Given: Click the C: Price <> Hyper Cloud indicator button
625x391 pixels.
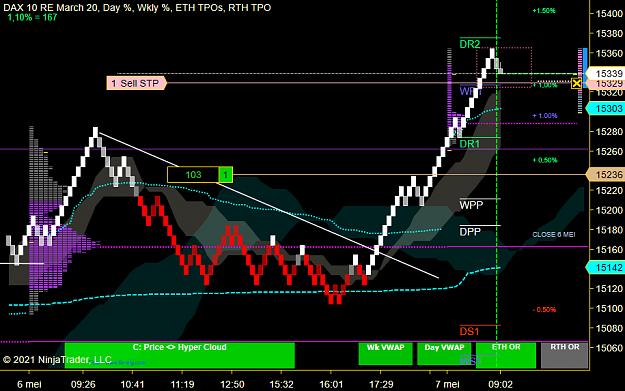Looking at the screenshot, I should [x=179, y=355].
